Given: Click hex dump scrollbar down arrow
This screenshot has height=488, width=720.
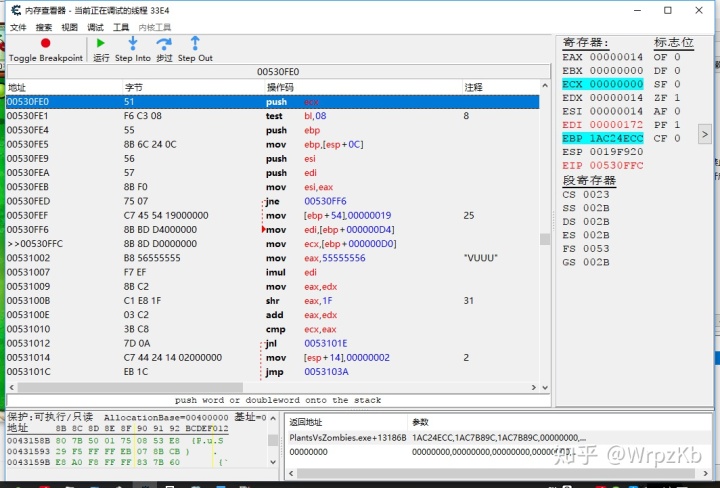Looking at the screenshot, I should coord(273,462).
